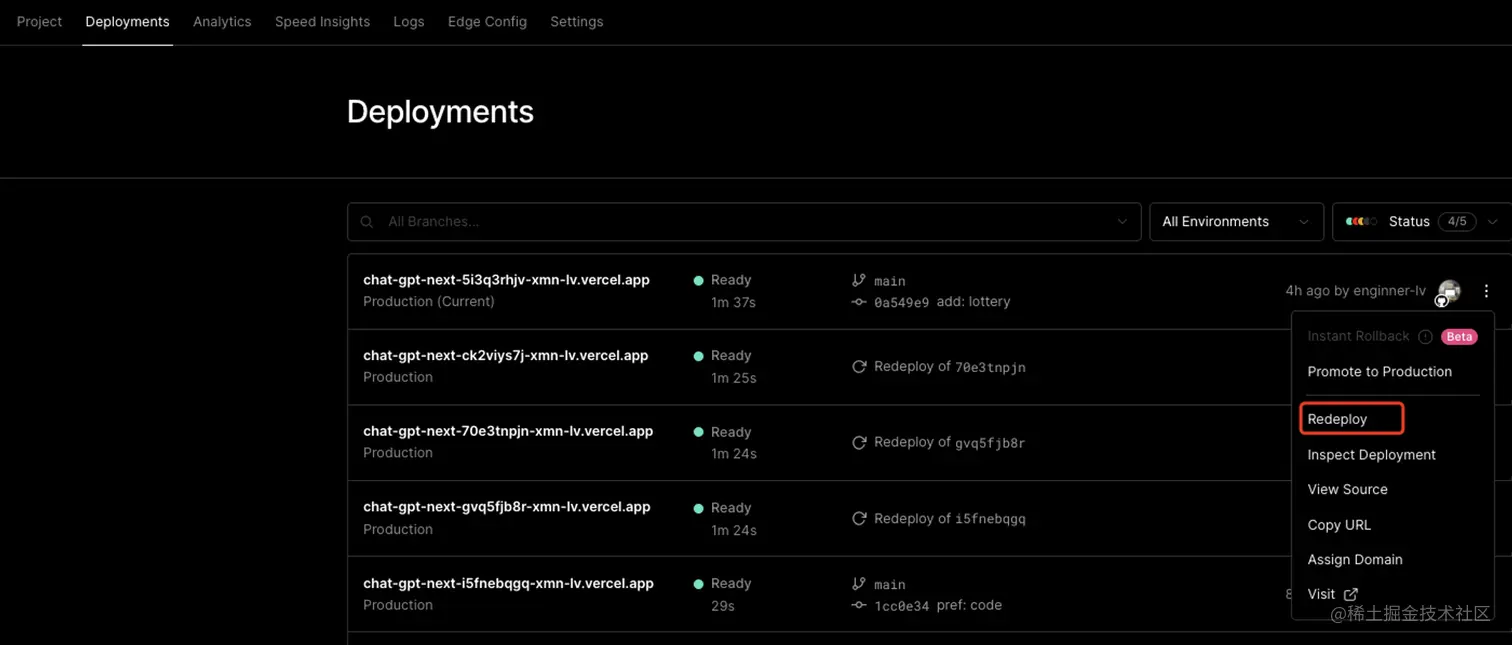
Task: Click the 4h ago by enginner-lv text
Action: coord(1355,291)
